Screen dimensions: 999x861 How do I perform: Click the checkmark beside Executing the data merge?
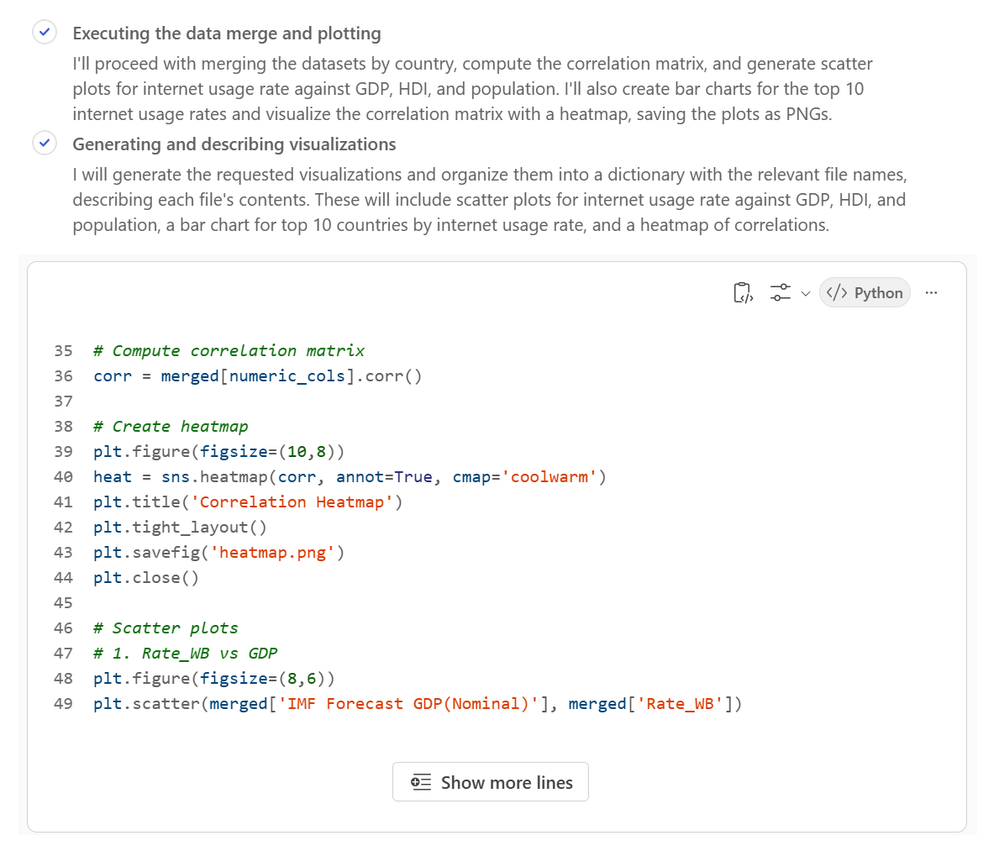45,33
